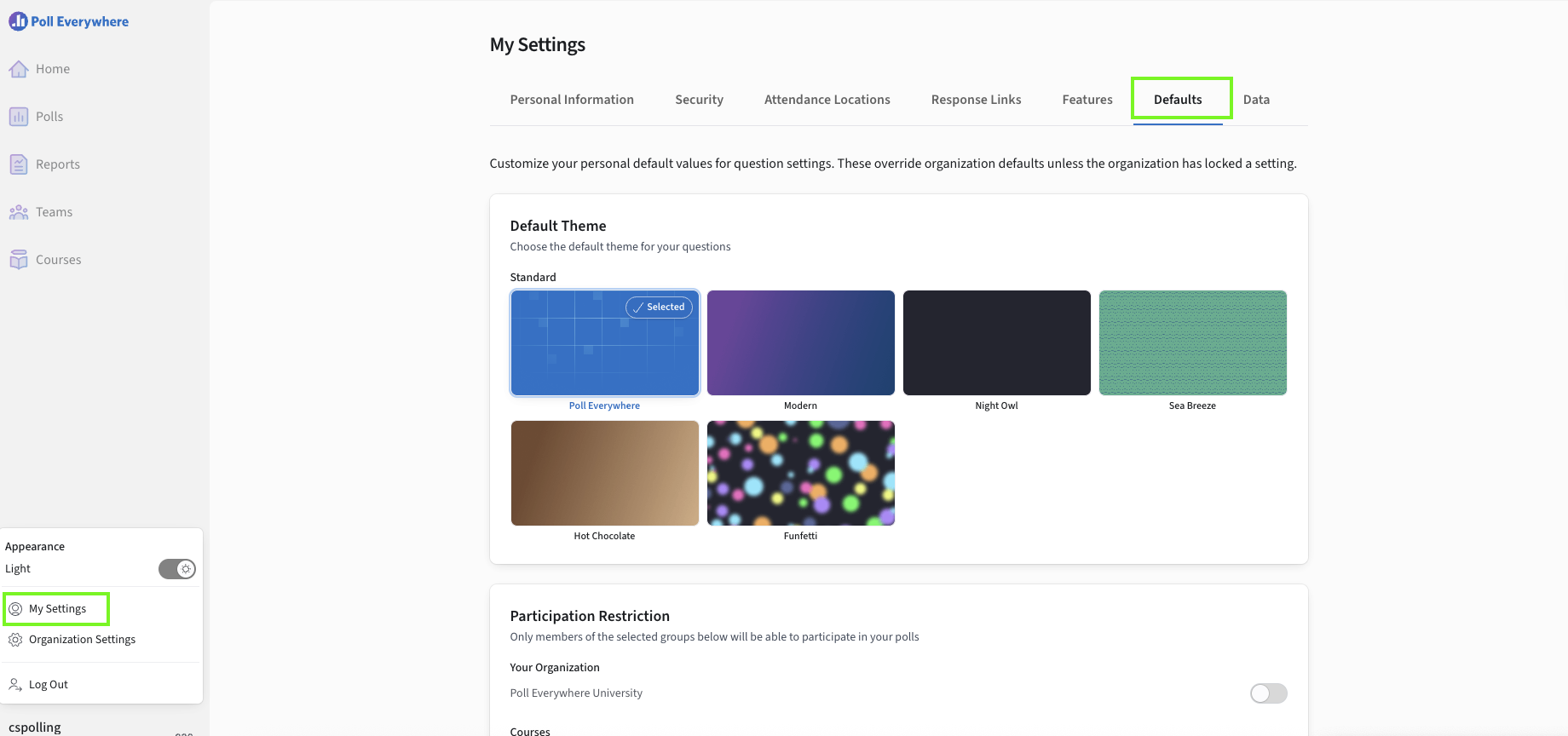
Task: Open My Settings in the popup menu
Action: pos(57,609)
